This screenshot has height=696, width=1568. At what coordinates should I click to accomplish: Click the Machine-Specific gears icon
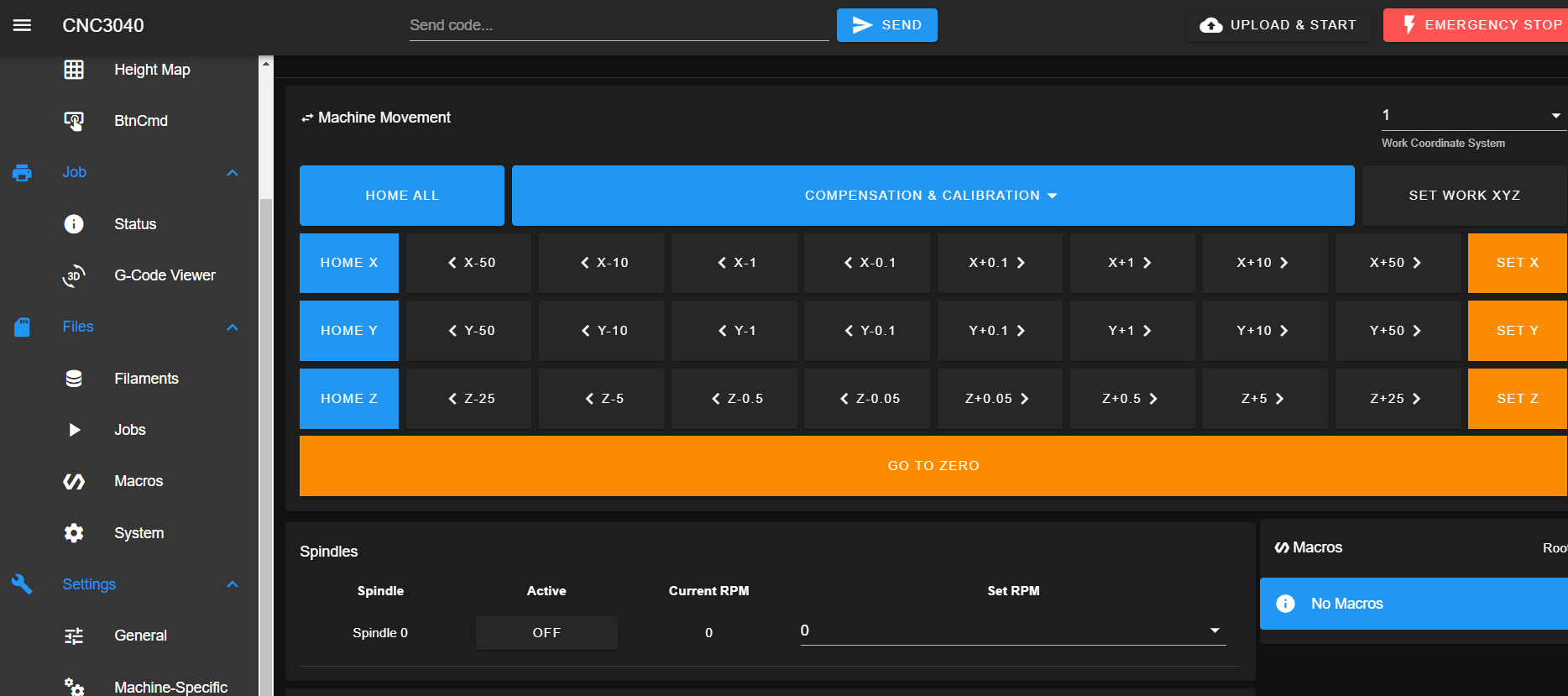pyautogui.click(x=74, y=687)
